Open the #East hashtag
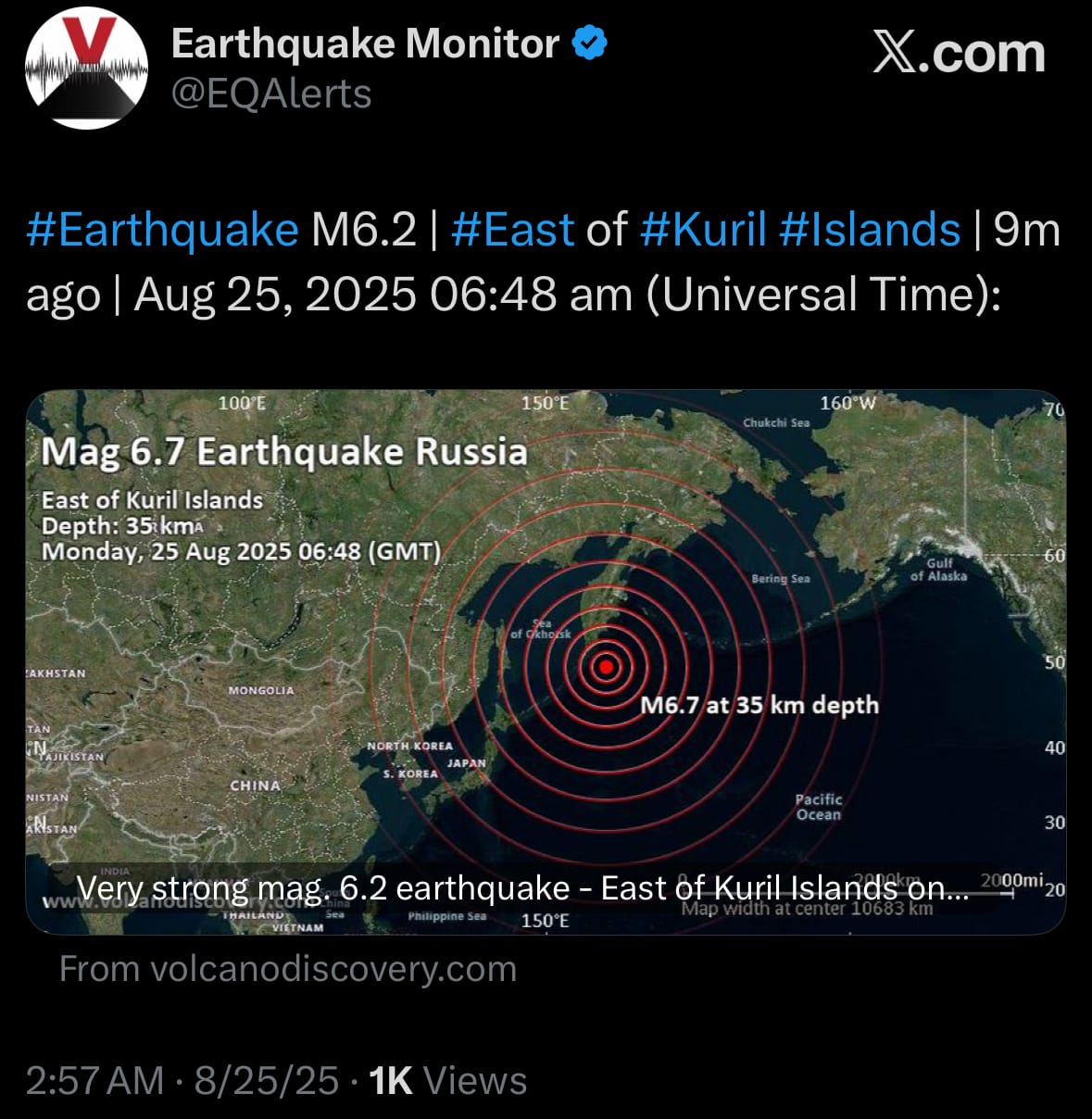 coord(512,230)
